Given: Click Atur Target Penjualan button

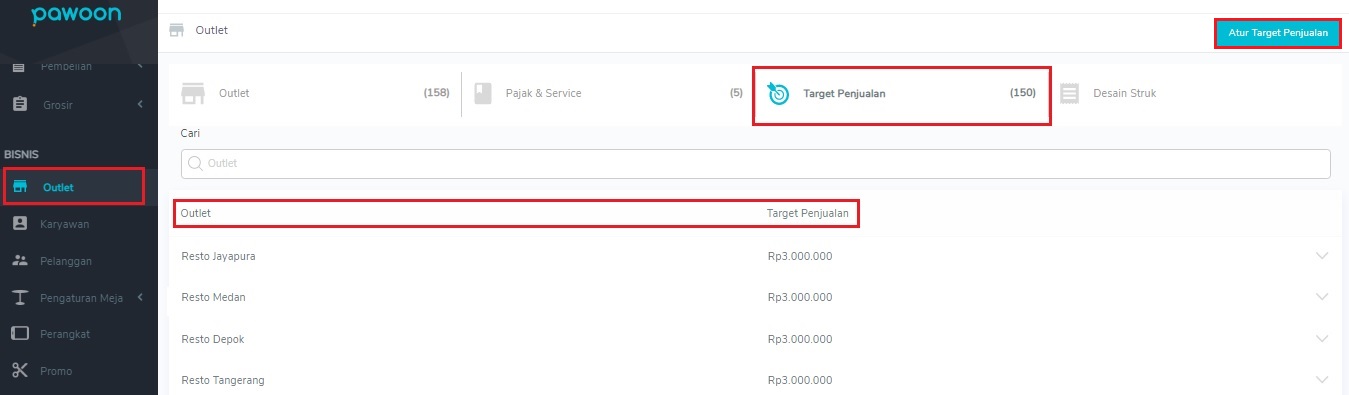Looking at the screenshot, I should 1277,33.
